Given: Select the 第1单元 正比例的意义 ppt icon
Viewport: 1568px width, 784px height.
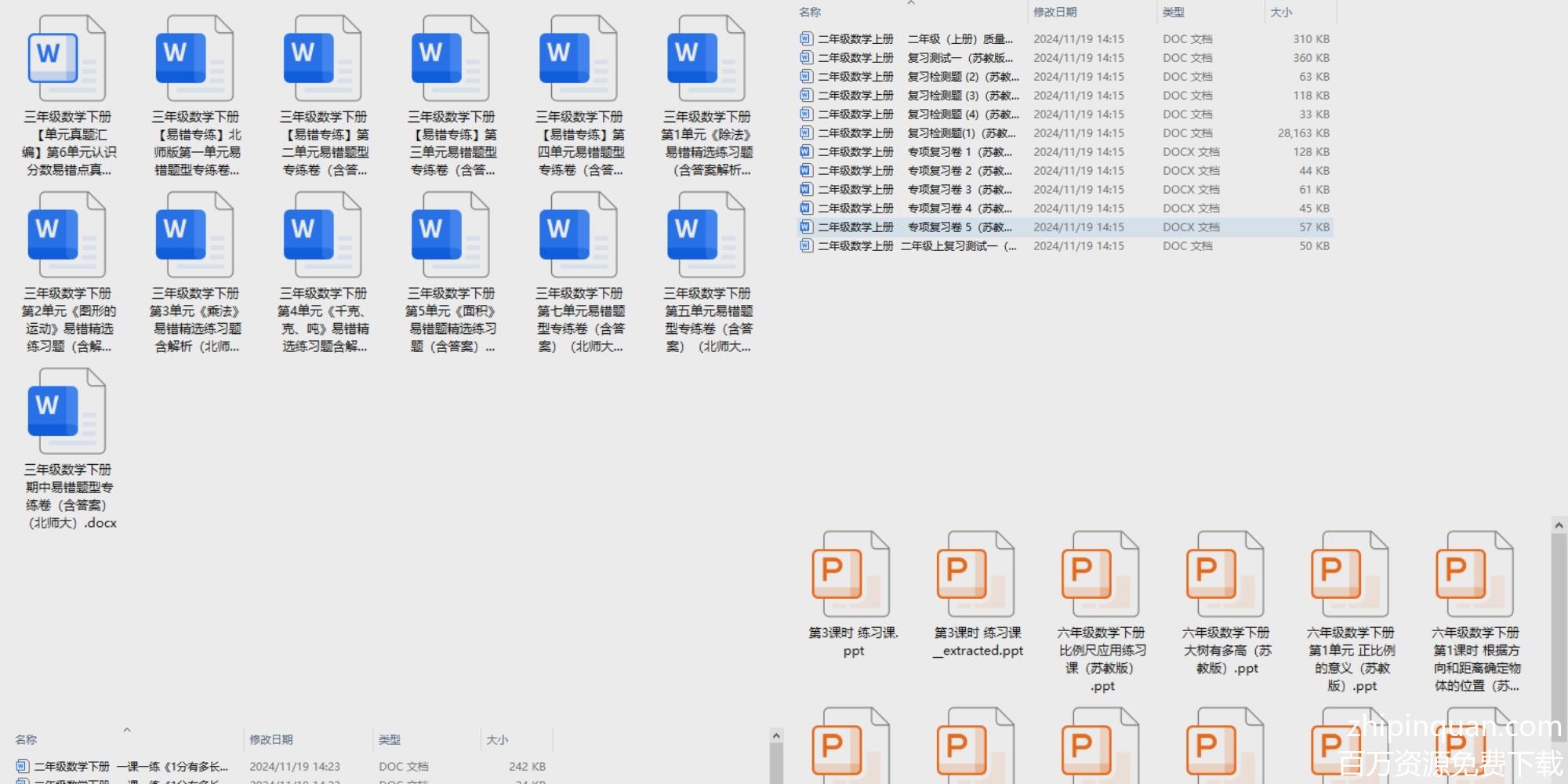Looking at the screenshot, I should (x=1350, y=575).
